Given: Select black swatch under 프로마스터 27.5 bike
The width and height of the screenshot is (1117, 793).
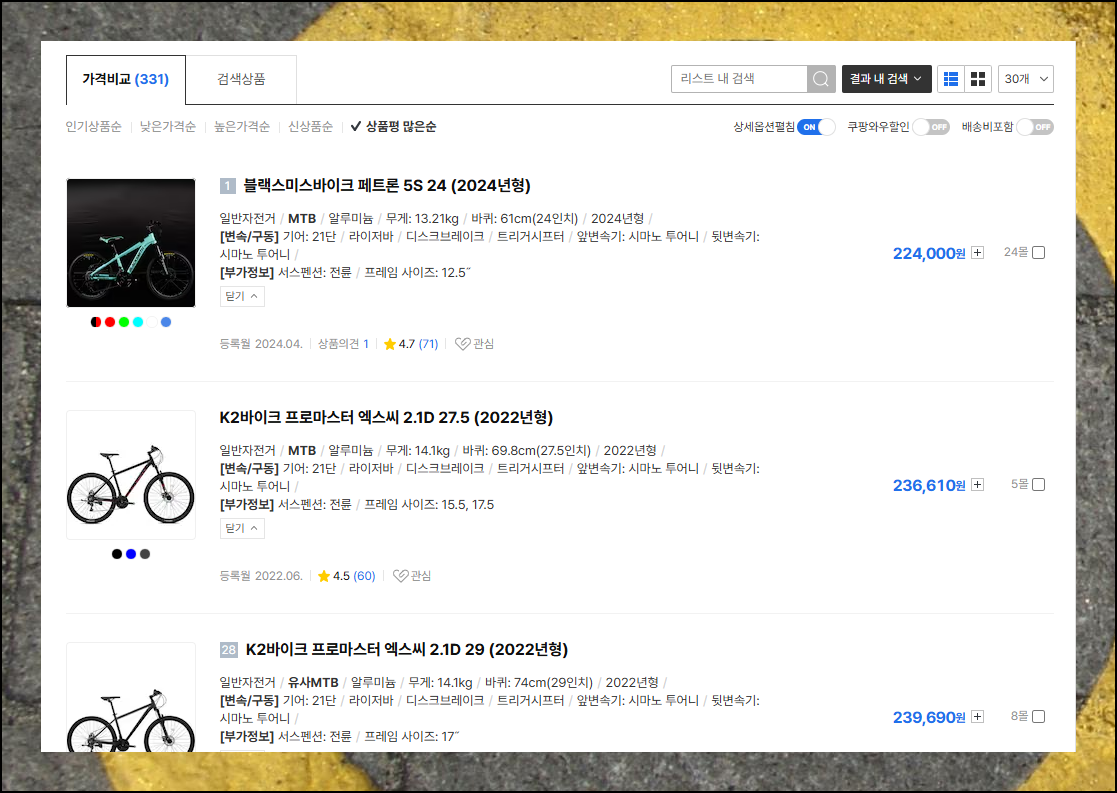Looking at the screenshot, I should click(117, 554).
